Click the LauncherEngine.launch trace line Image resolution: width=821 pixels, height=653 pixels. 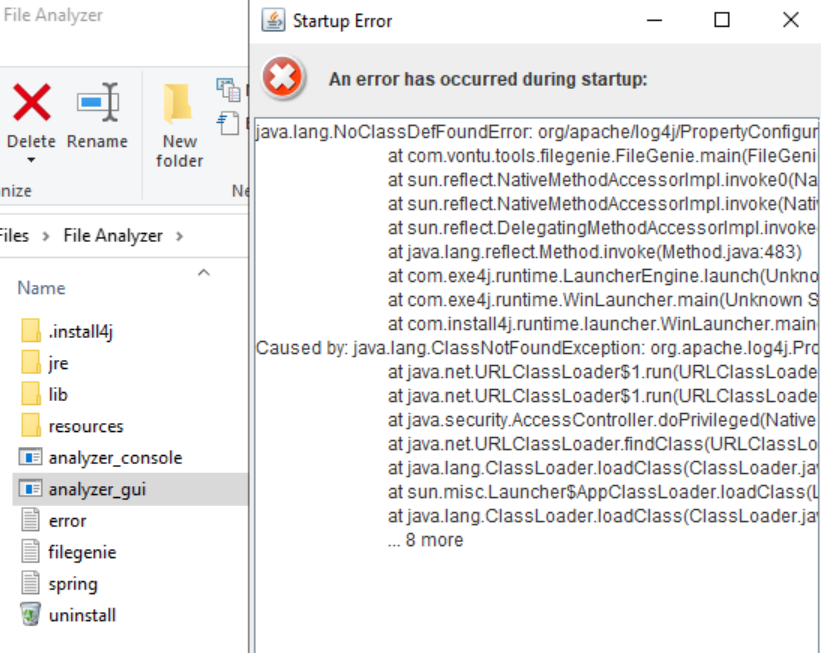(603, 276)
